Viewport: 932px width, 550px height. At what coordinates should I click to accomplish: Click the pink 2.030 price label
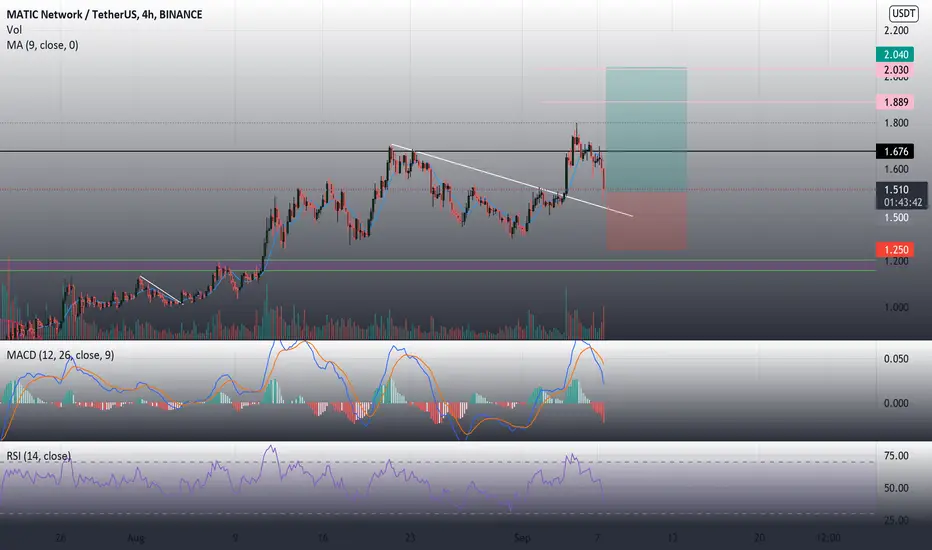[895, 70]
